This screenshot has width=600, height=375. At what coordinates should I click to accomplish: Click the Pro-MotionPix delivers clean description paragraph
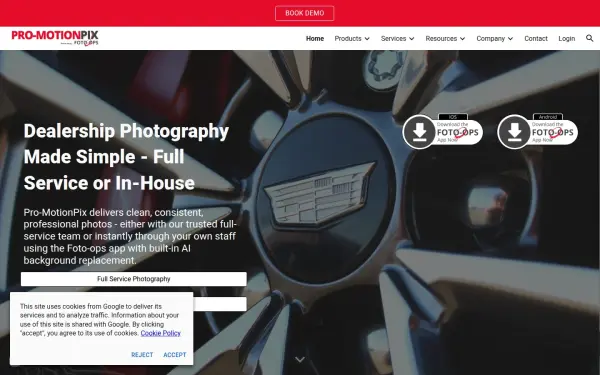click(x=130, y=236)
